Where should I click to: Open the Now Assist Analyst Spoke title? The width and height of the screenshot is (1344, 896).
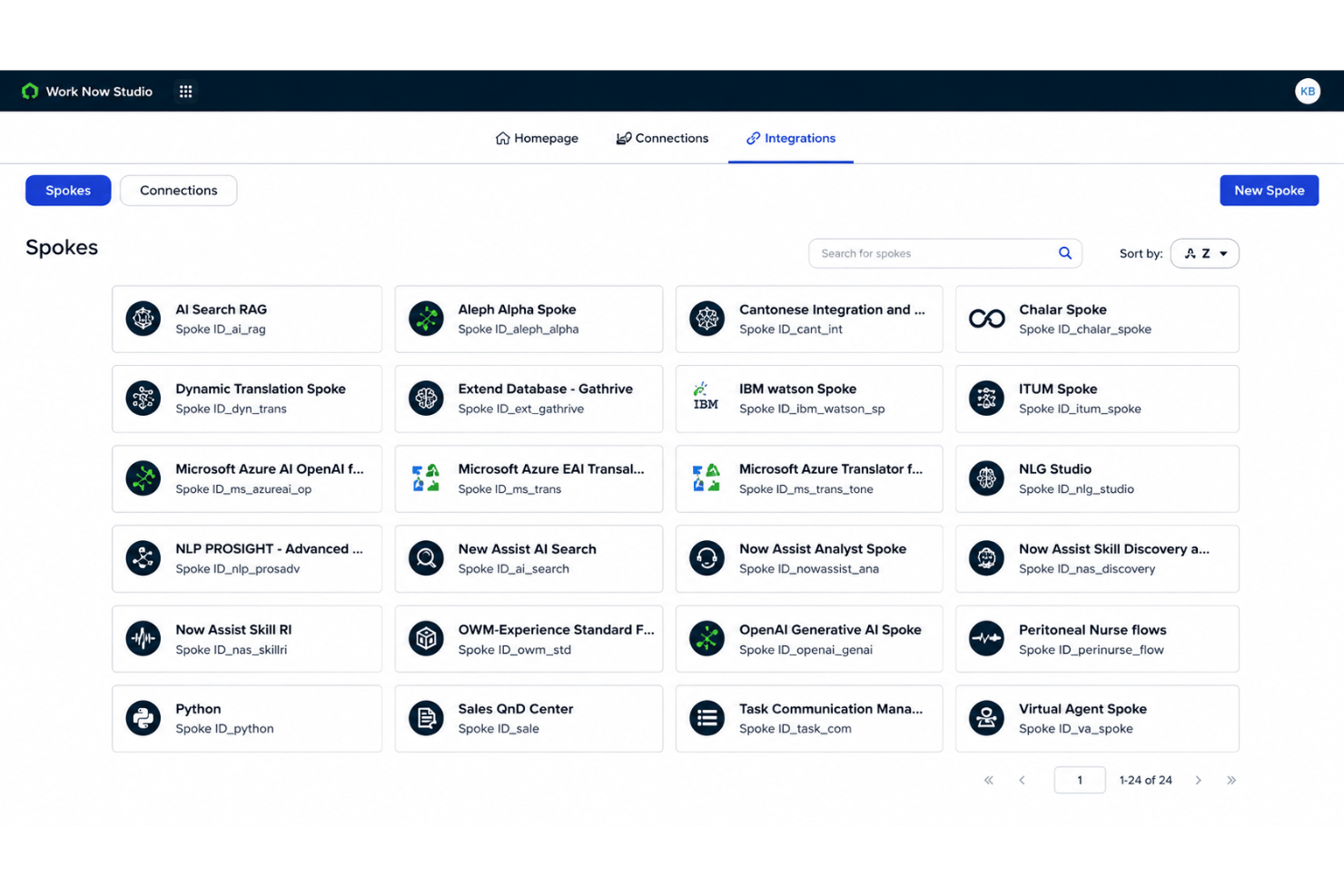[x=822, y=549]
